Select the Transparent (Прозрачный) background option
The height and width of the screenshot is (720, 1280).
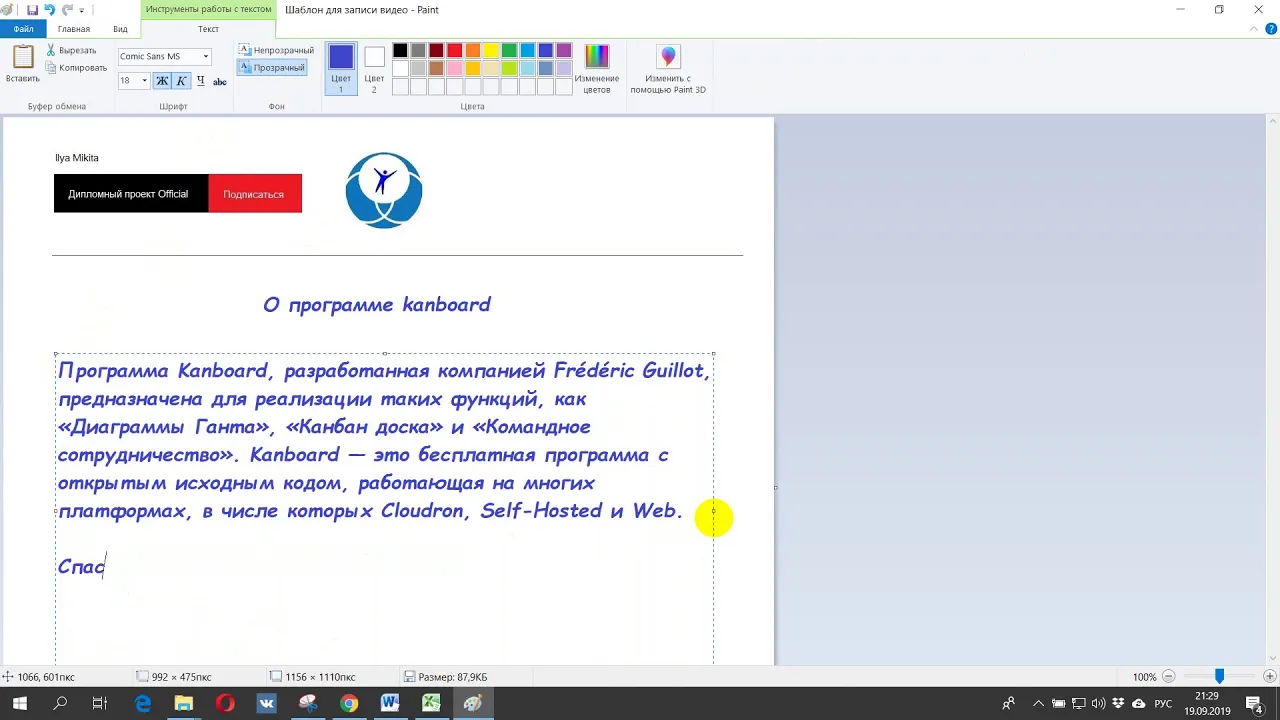coord(271,68)
